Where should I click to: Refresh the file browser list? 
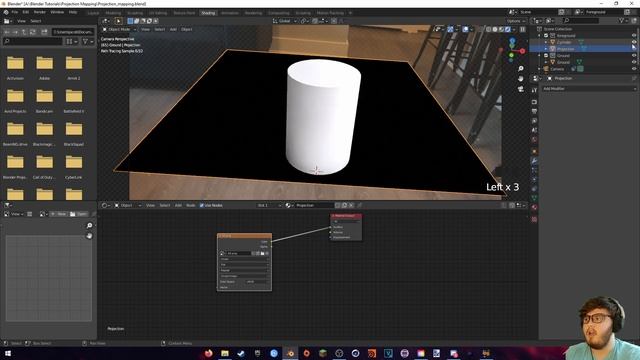(33, 32)
